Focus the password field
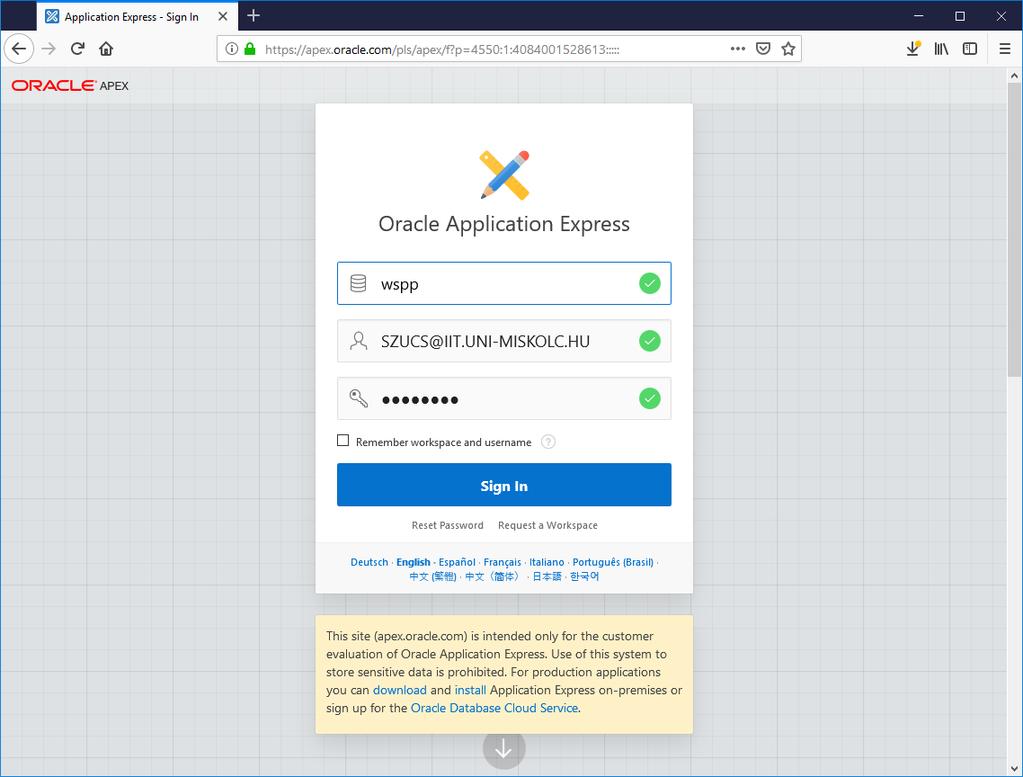1023x777 pixels. (504, 398)
